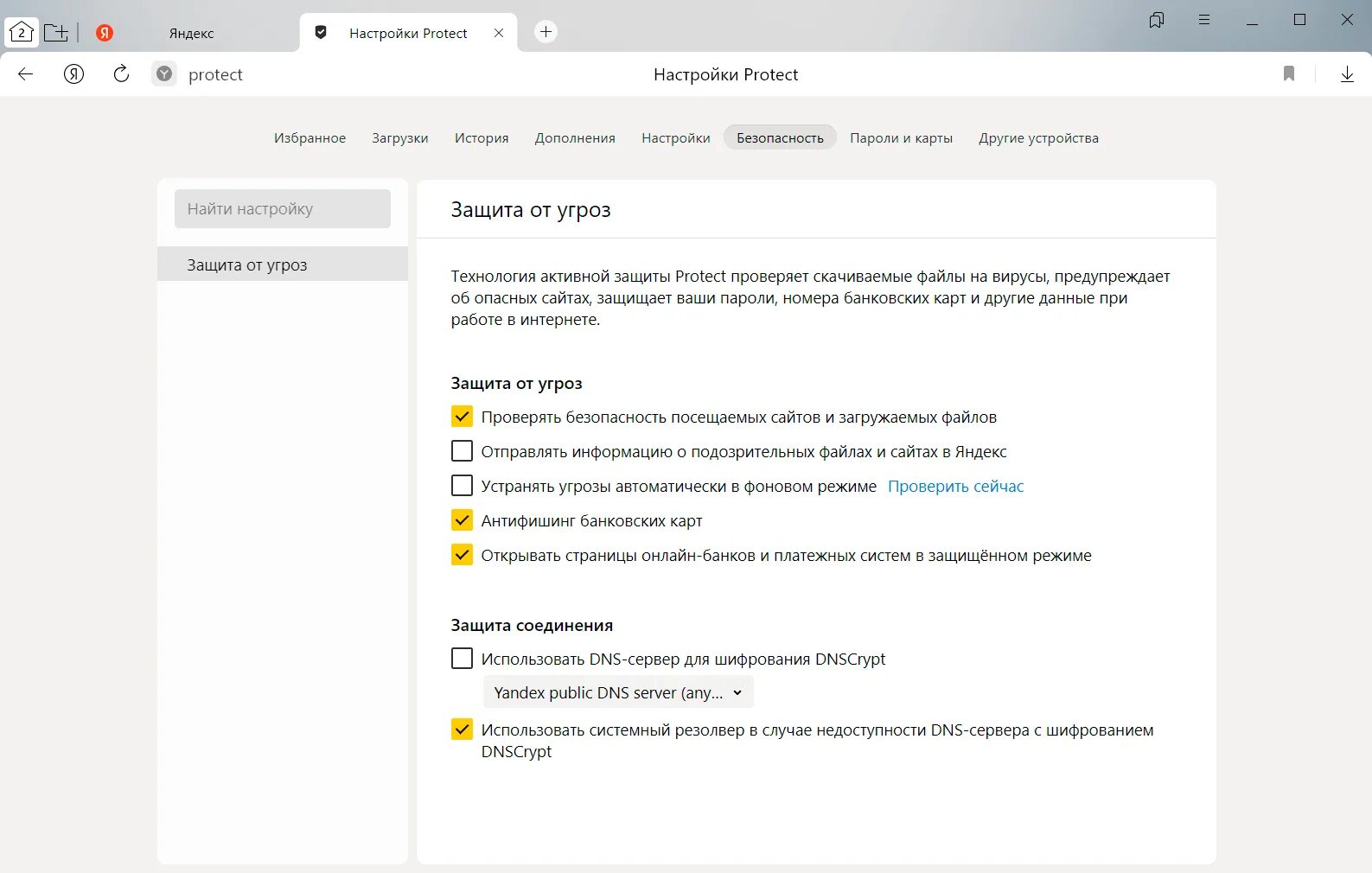Switch to the Яндекс tab
Image resolution: width=1372 pixels, height=873 pixels.
coord(191,33)
